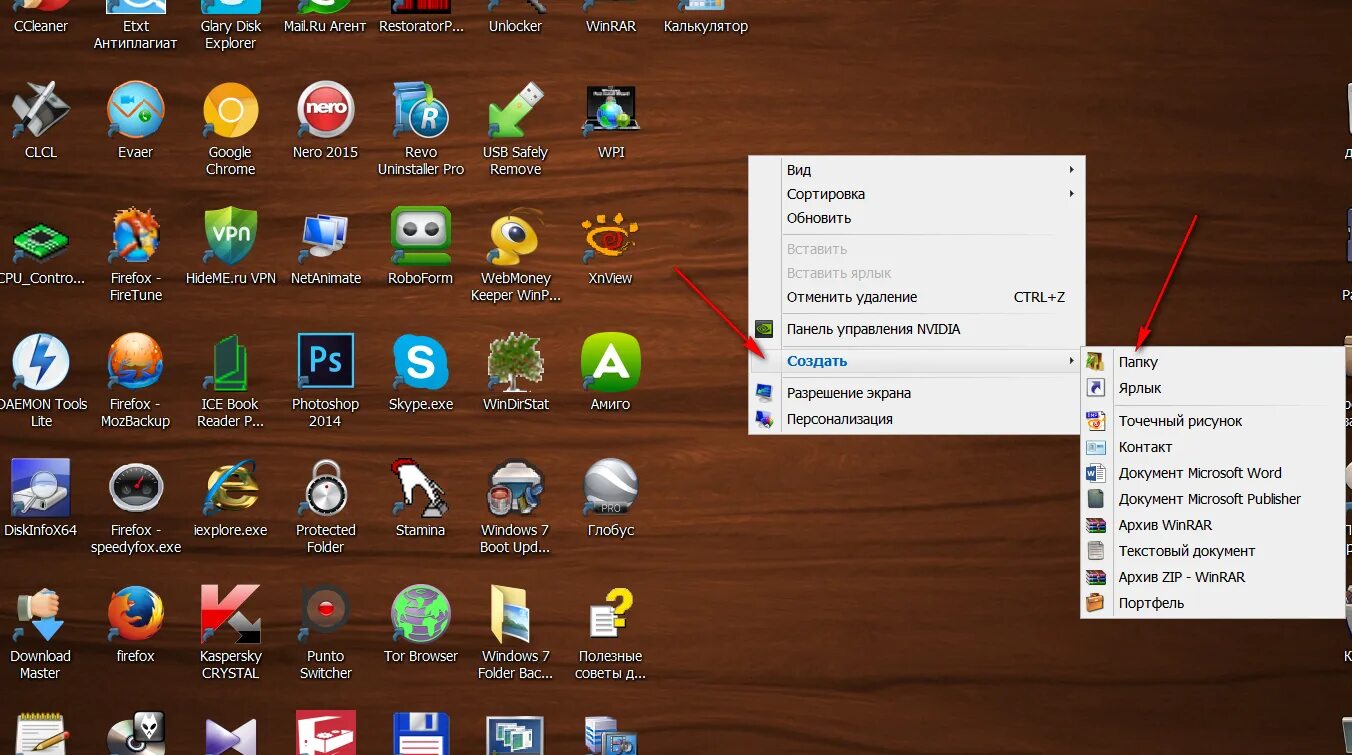Select the Skype.exe desktop icon

coord(420,363)
